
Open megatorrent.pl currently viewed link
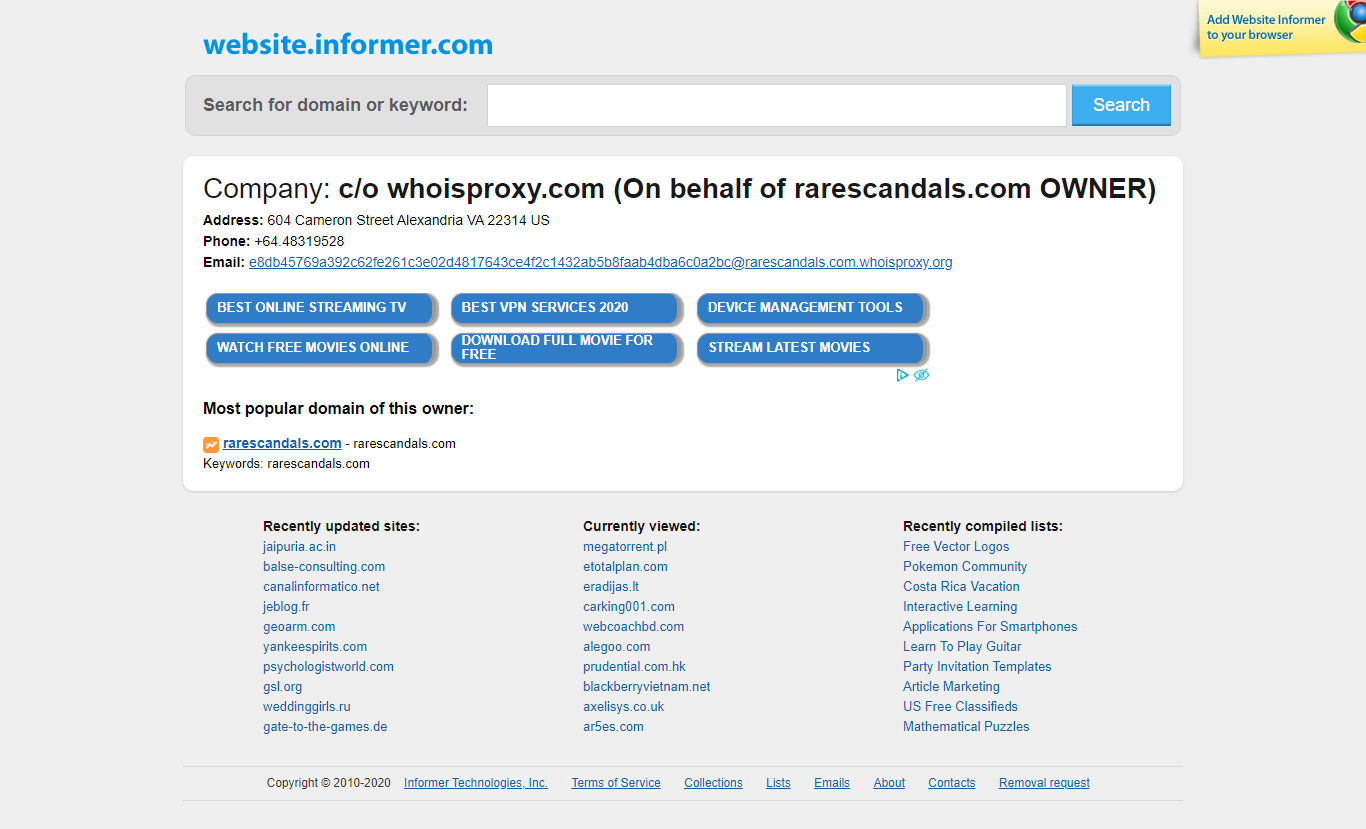point(625,547)
